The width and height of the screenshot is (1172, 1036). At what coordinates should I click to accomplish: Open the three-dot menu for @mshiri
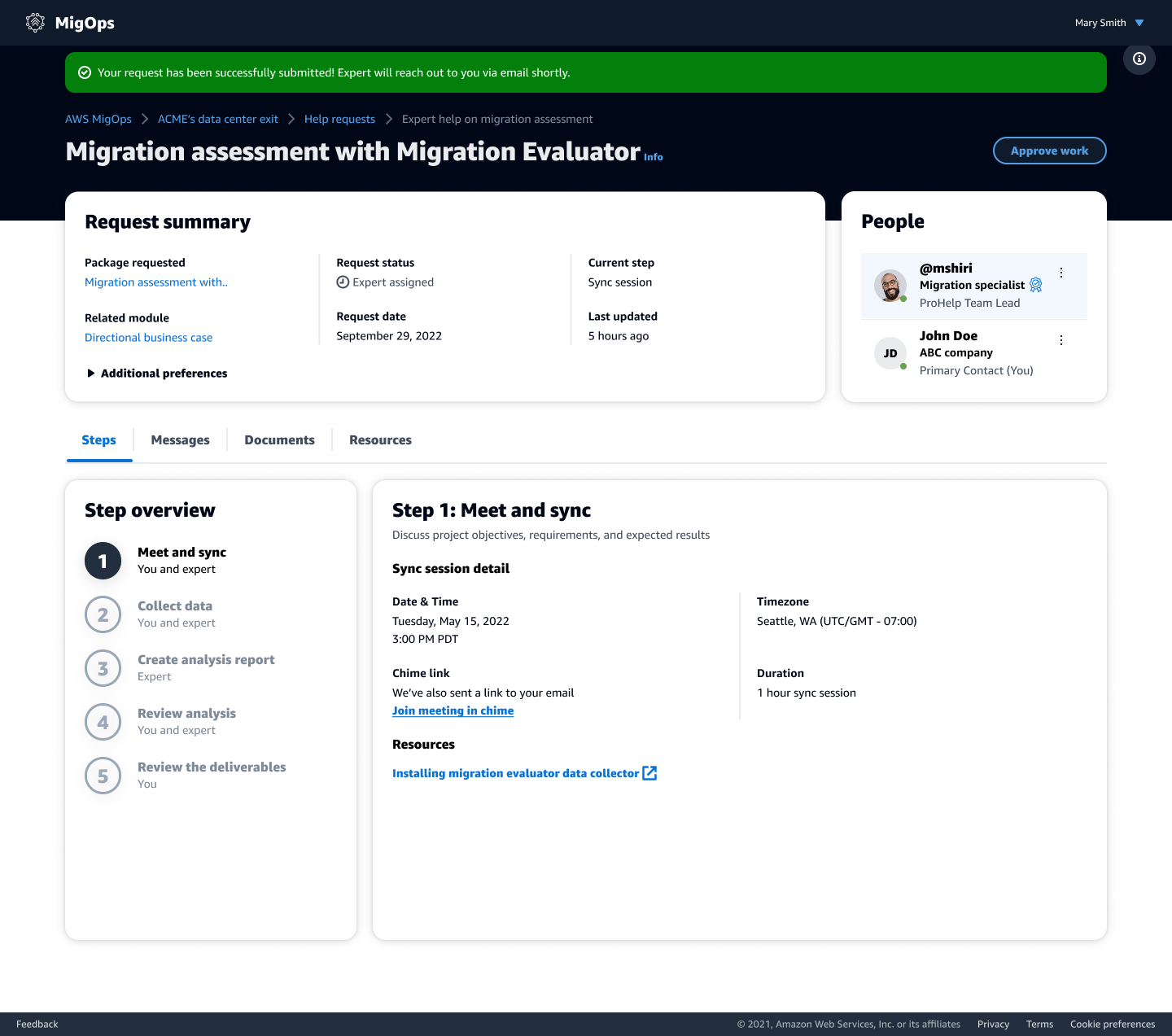tap(1060, 272)
